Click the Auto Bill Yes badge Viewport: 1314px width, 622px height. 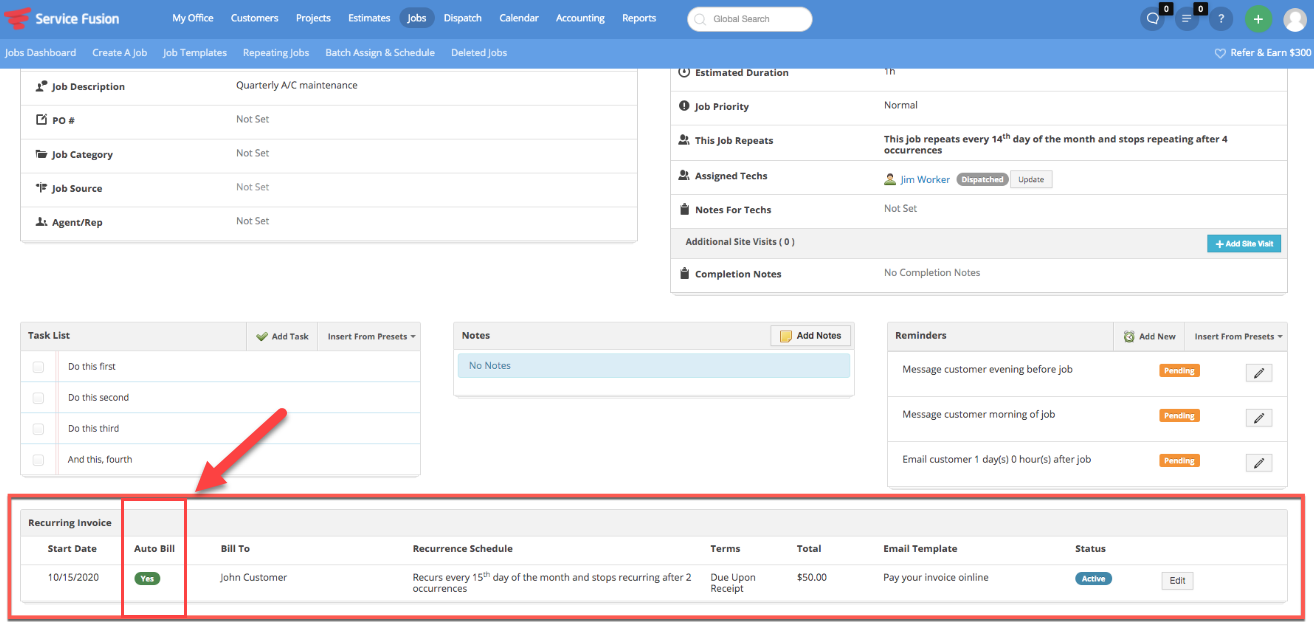(x=147, y=578)
